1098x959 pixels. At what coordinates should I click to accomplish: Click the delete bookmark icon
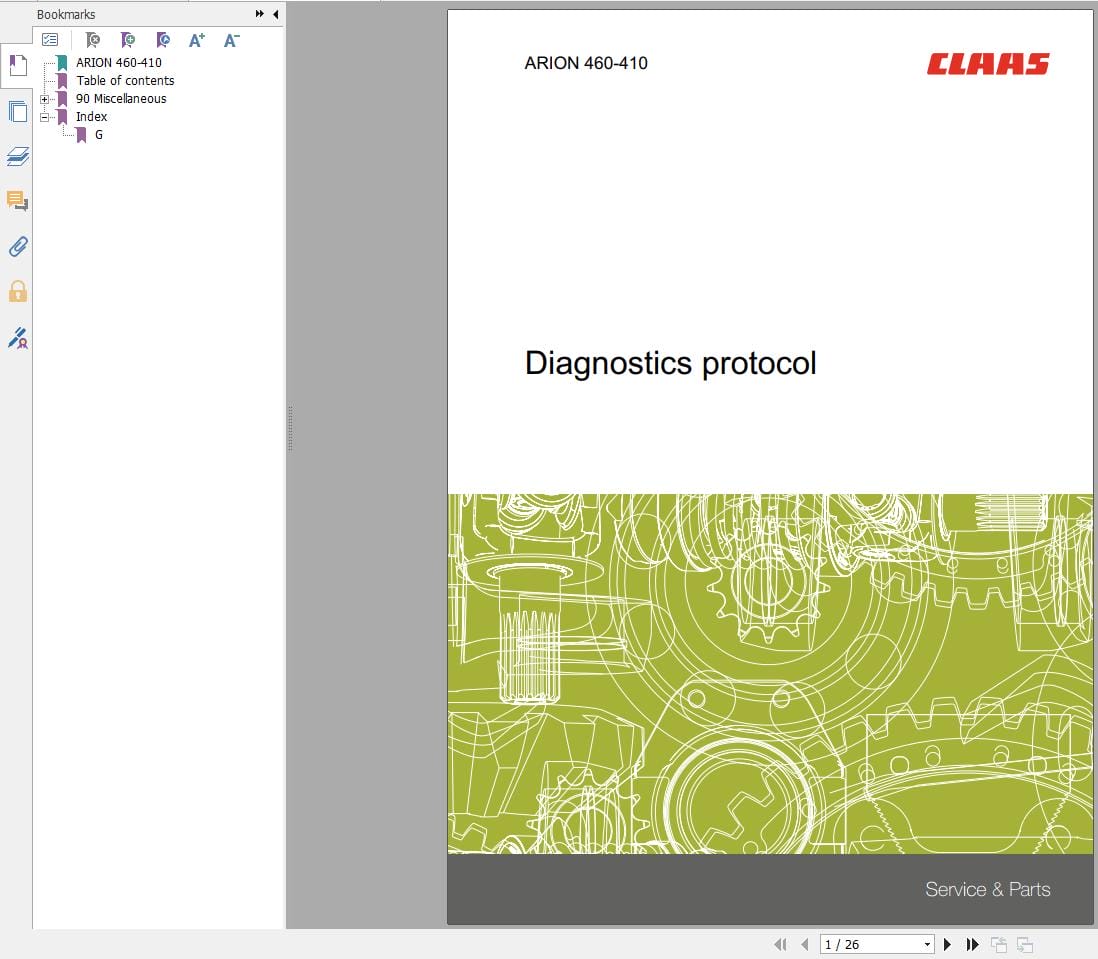[x=92, y=40]
